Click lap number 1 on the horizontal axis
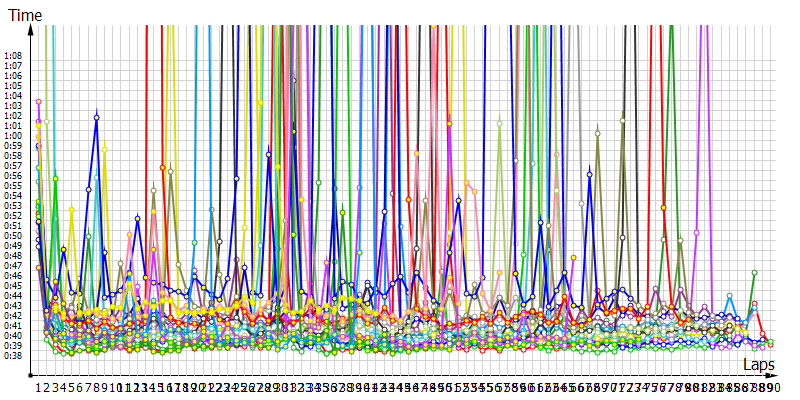The width and height of the screenshot is (800, 400). (39, 386)
